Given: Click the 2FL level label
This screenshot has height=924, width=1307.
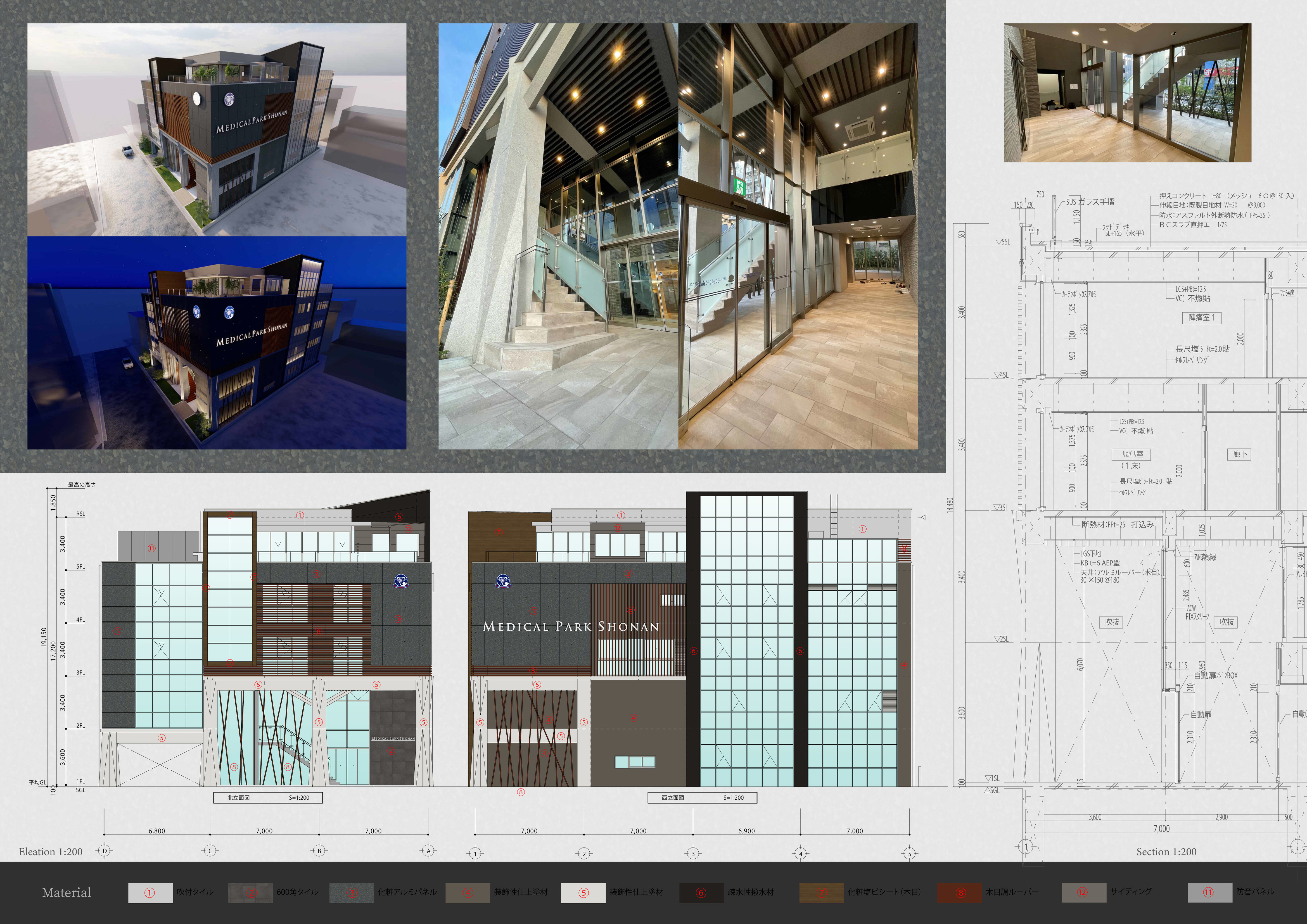Looking at the screenshot, I should coord(81,726).
